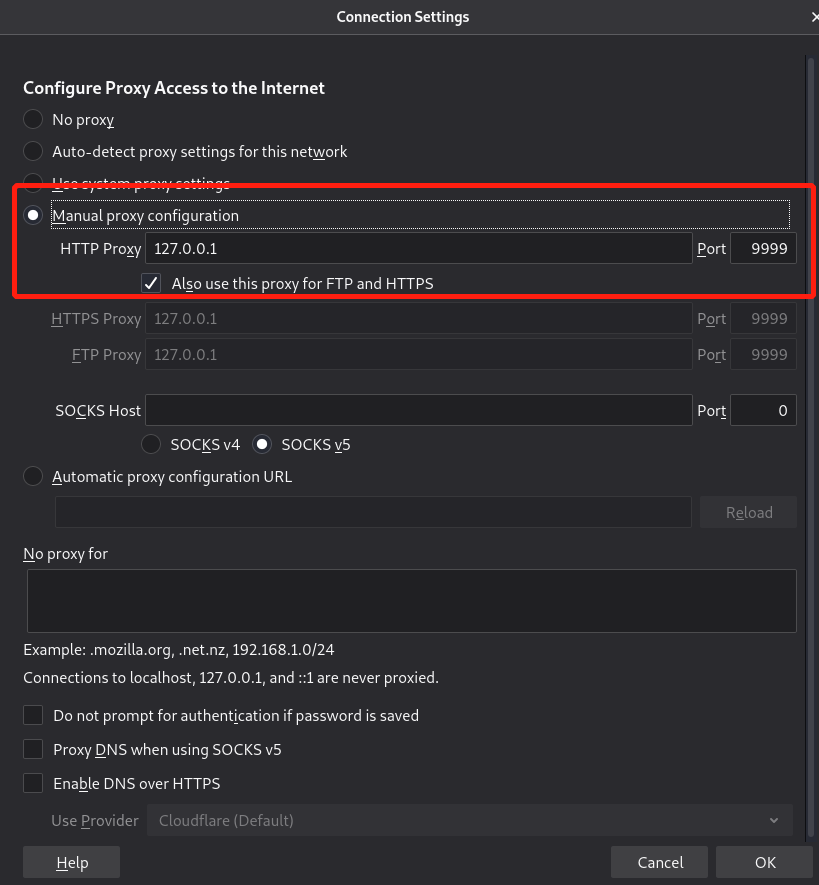Click the HTTP Proxy address field
The height and width of the screenshot is (885, 819).
pyautogui.click(x=419, y=248)
